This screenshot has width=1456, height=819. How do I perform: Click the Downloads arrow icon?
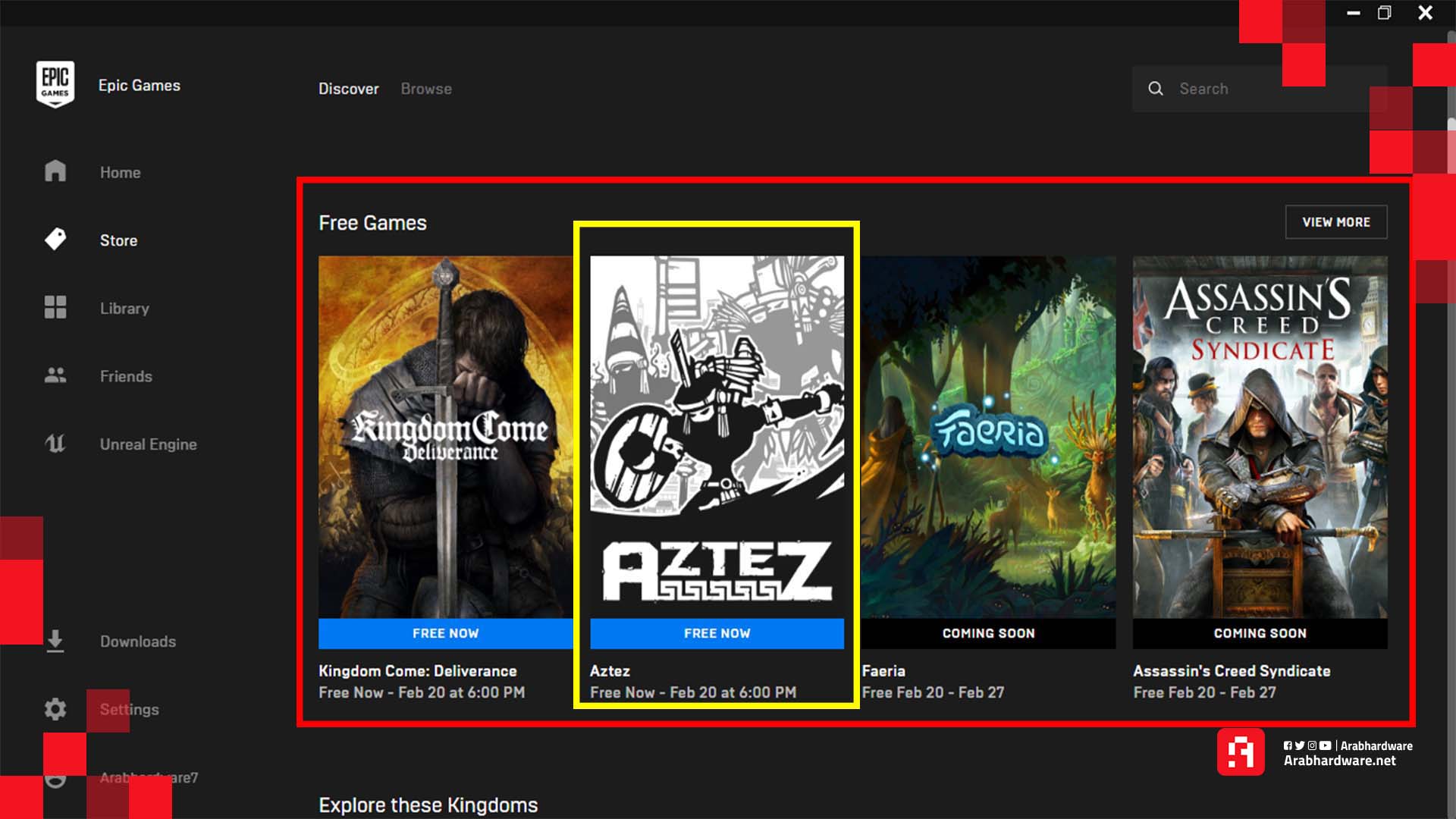(x=55, y=641)
